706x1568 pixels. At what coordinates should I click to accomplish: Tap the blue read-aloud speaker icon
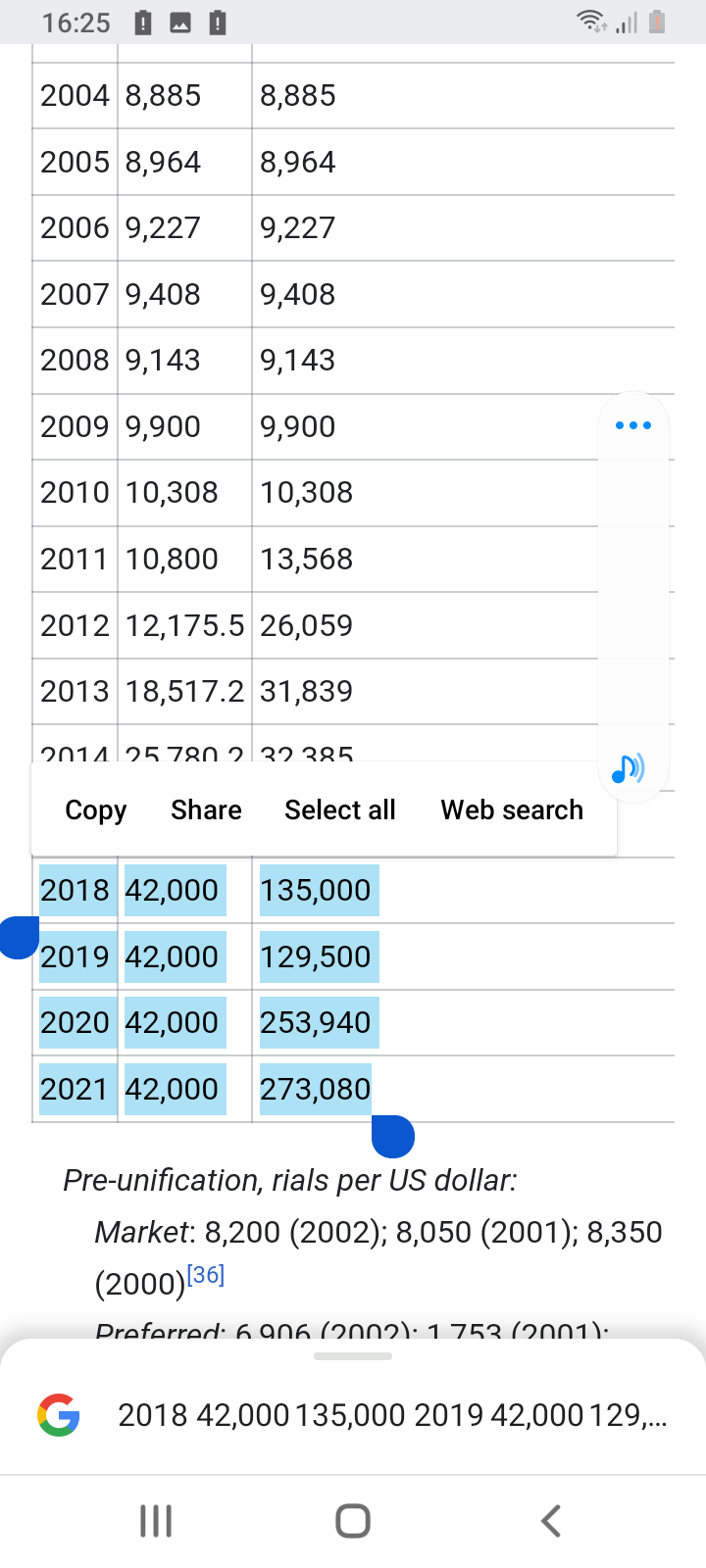tap(628, 768)
